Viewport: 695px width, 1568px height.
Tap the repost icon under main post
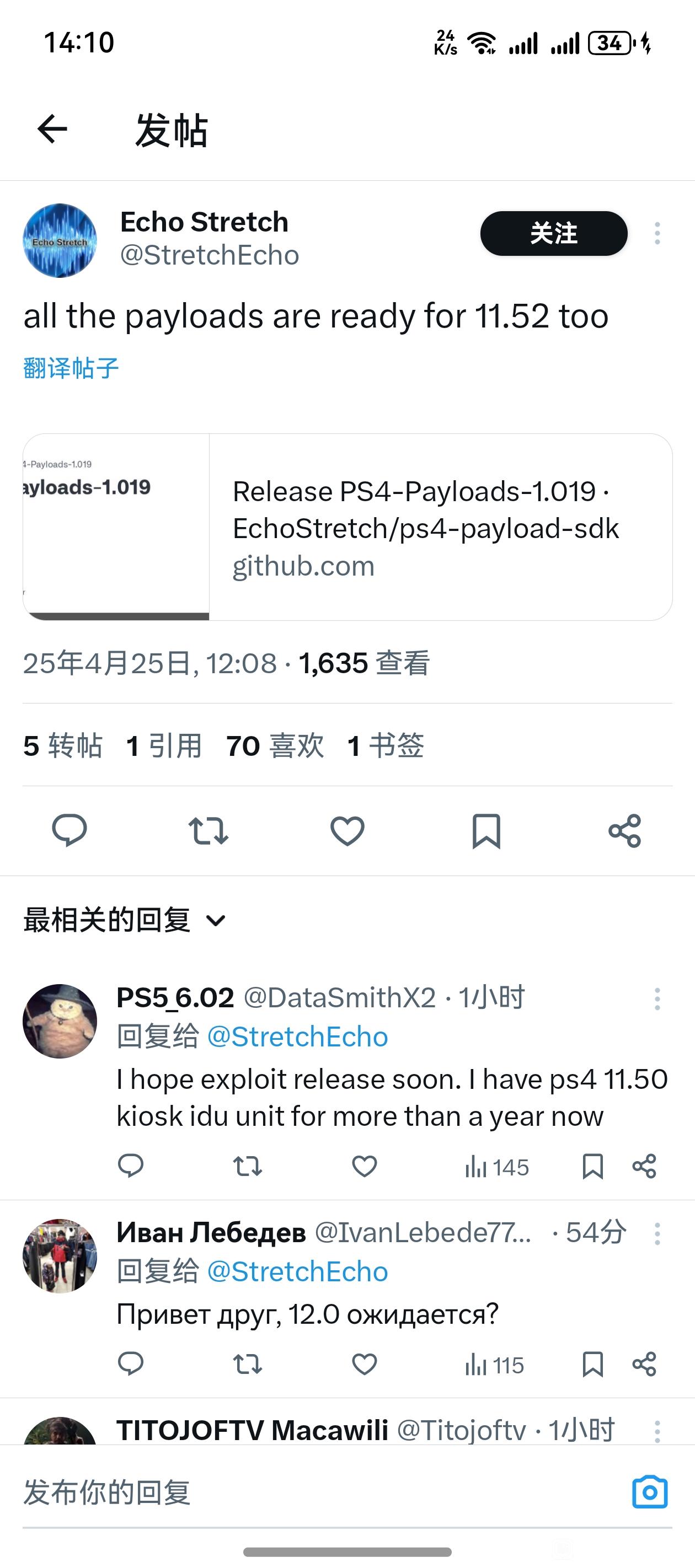pyautogui.click(x=209, y=831)
